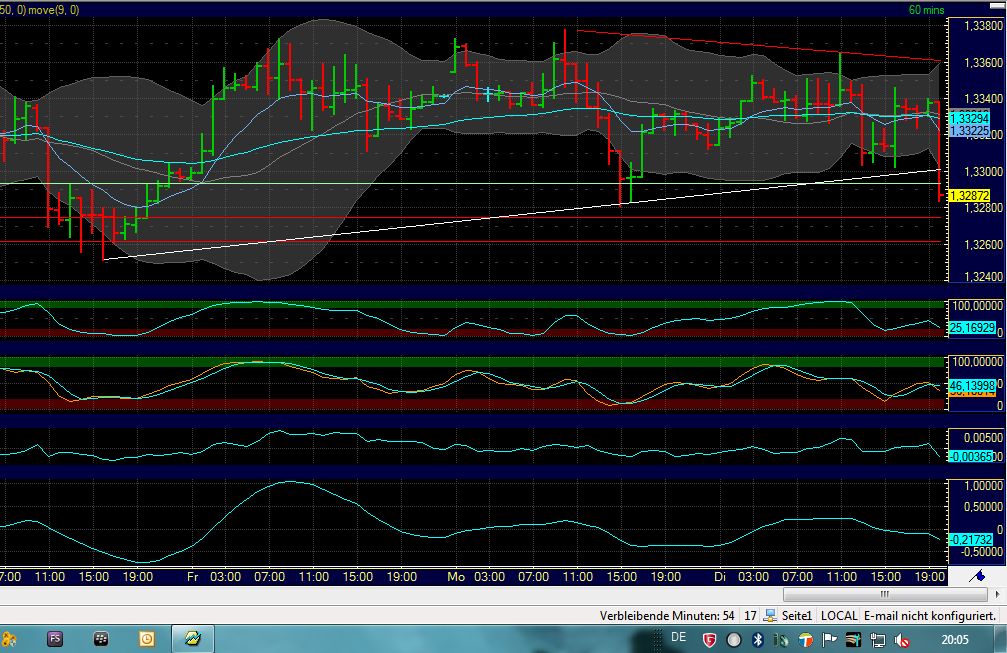Open the DE keyboard language switcher

(677, 639)
